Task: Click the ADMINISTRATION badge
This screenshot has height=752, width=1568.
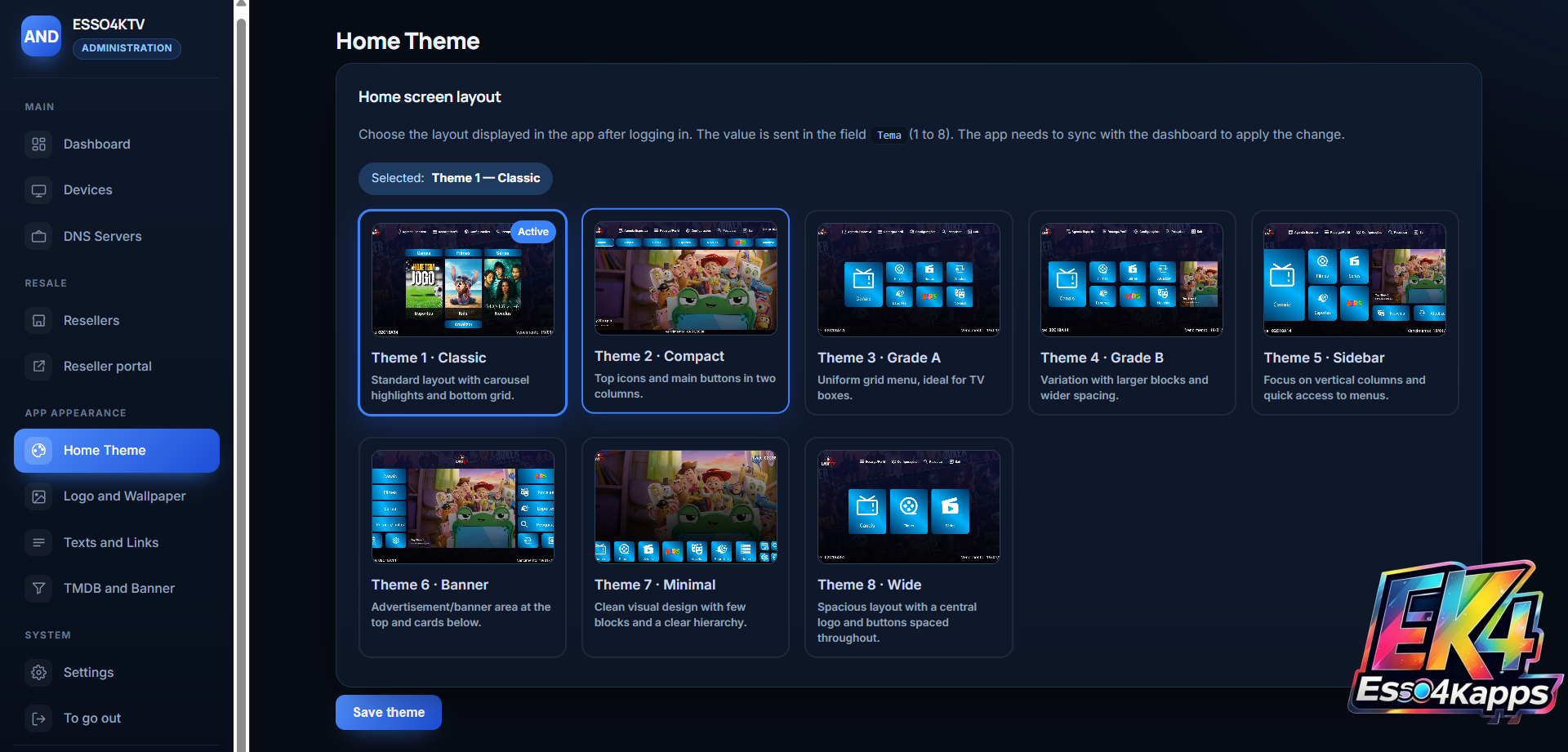Action: [x=127, y=48]
